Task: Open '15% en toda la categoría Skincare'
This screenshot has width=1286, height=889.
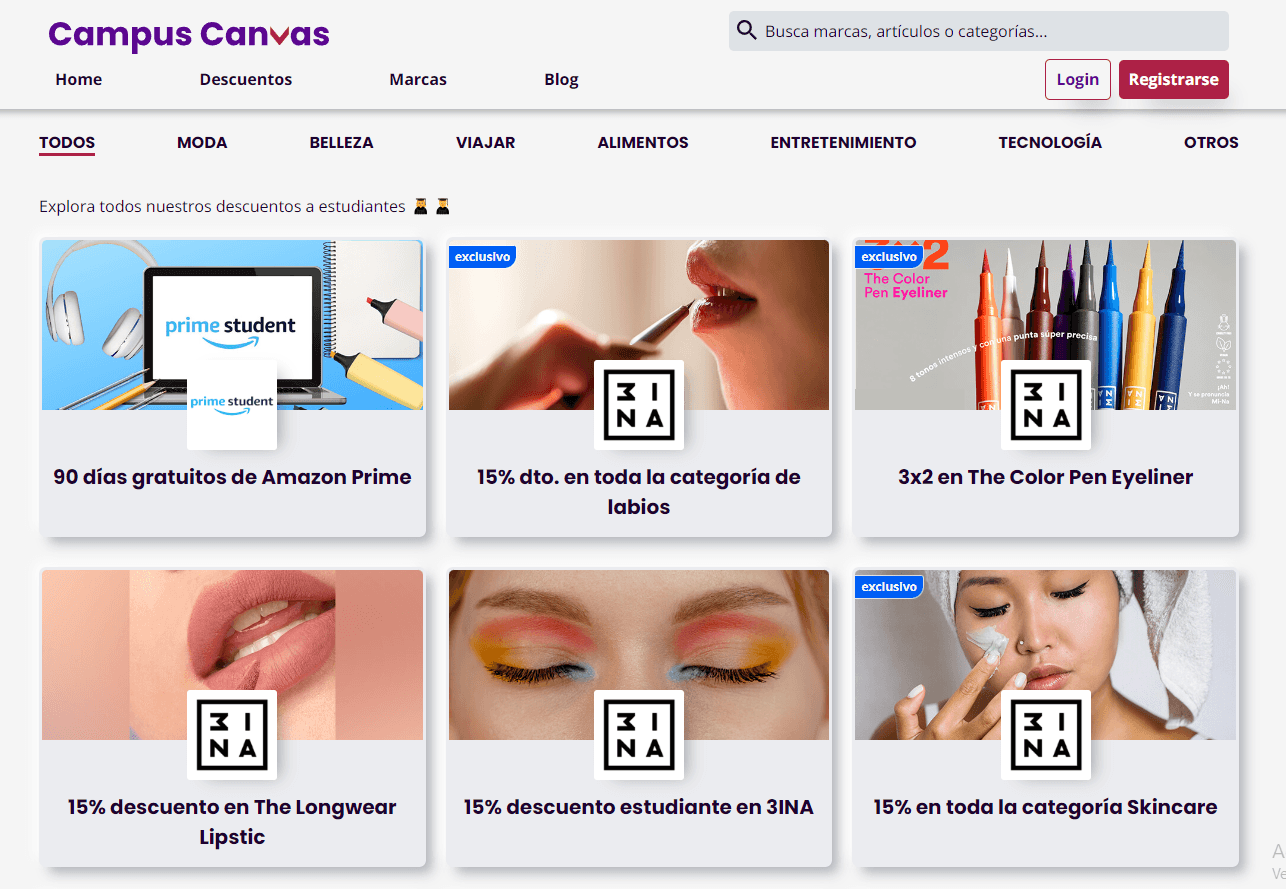Action: click(1046, 807)
